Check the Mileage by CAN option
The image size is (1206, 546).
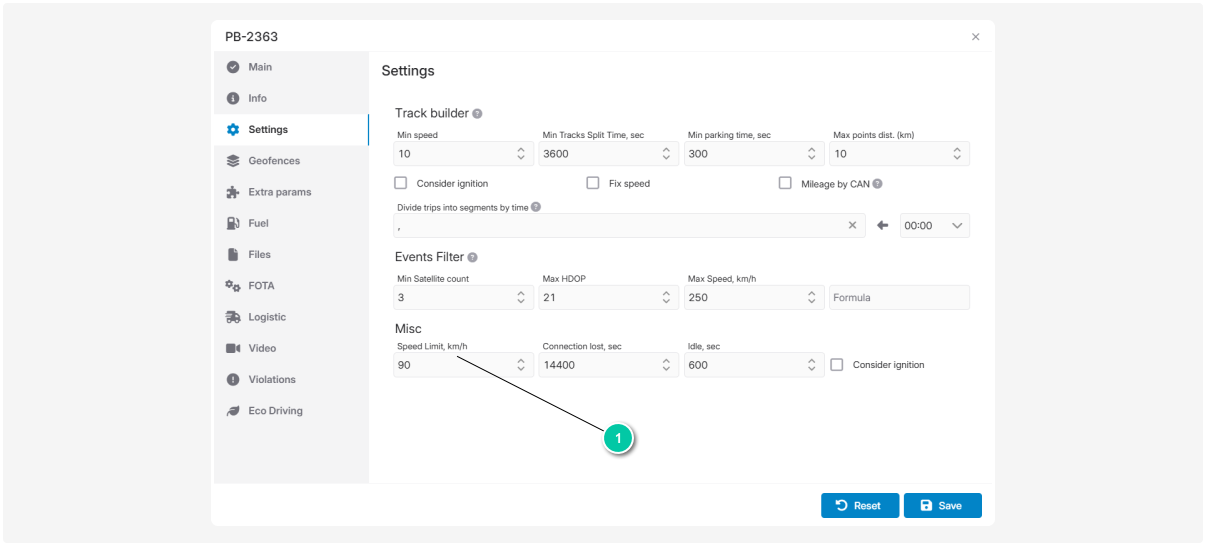[x=785, y=184]
